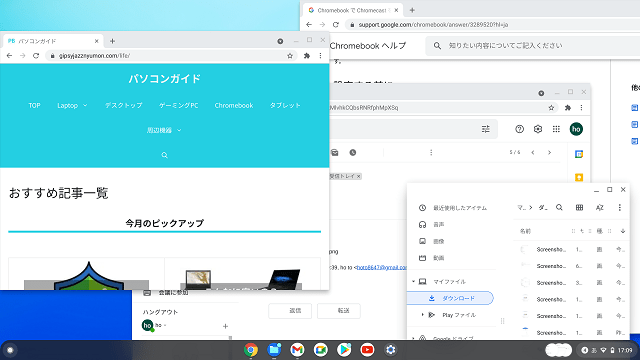Go to older message arrow in Gmail
Viewport: 640px width, 360px height.
[x=549, y=152]
